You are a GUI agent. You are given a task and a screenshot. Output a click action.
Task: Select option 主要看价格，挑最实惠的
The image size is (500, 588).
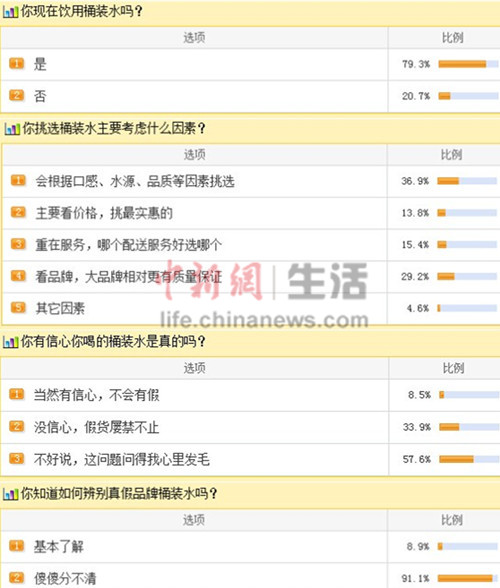(x=104, y=213)
